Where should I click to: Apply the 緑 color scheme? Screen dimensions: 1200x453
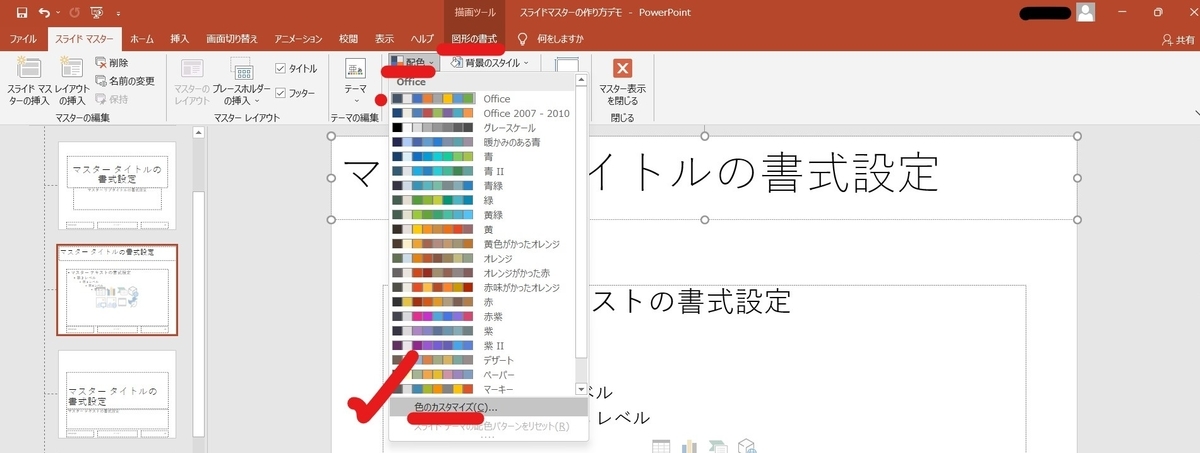click(x=482, y=200)
